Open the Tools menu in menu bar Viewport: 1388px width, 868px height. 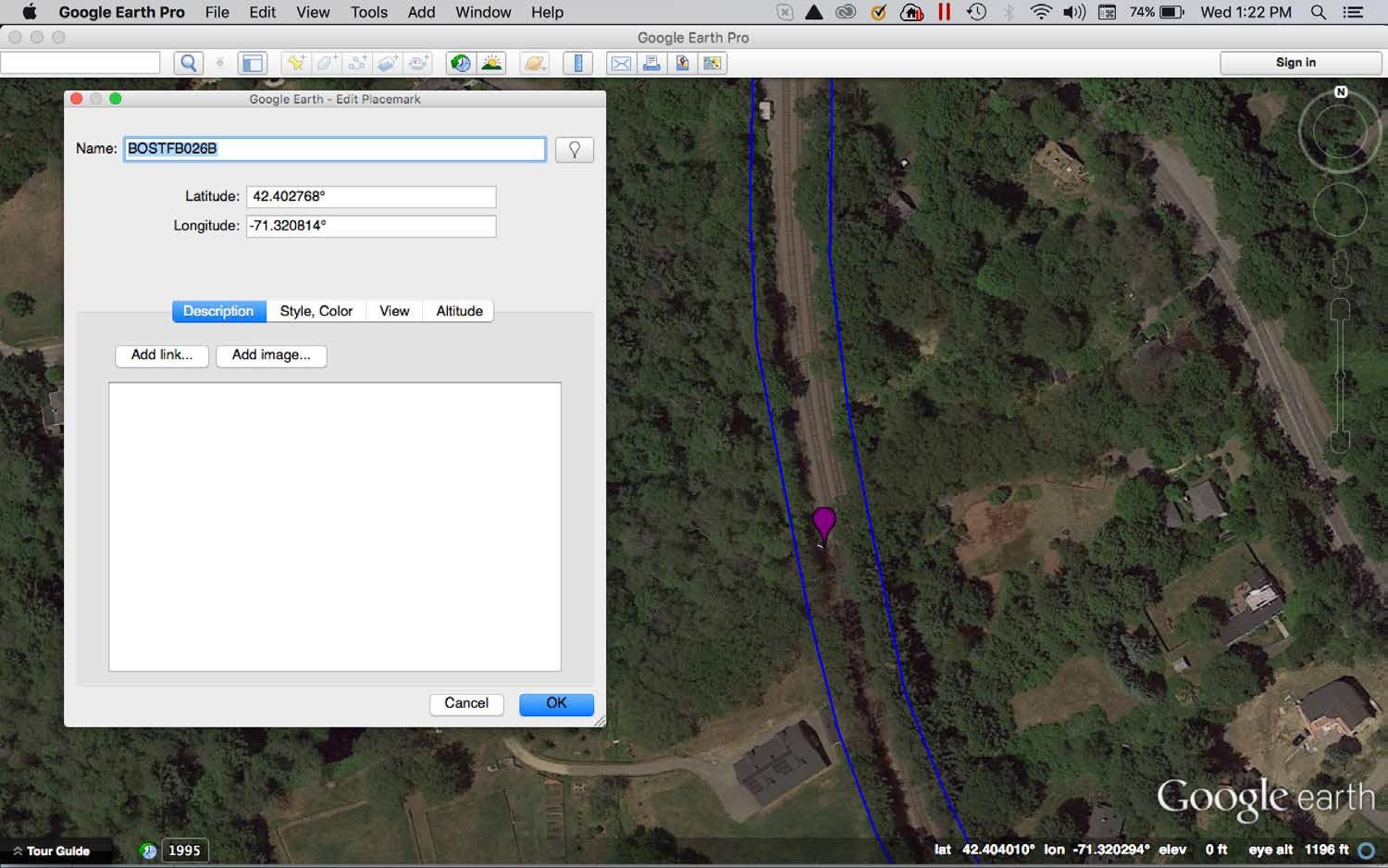(368, 12)
